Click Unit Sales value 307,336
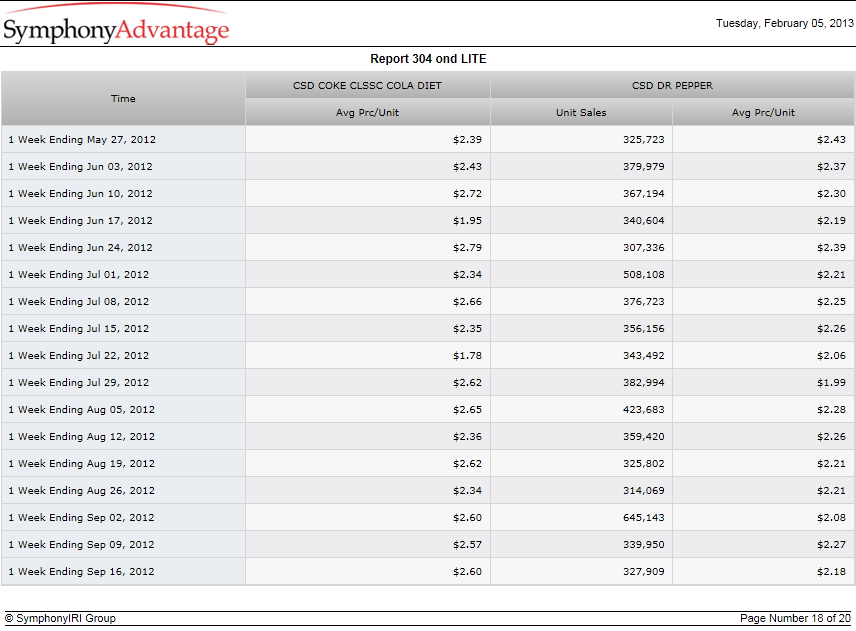The width and height of the screenshot is (856, 631). click(644, 248)
